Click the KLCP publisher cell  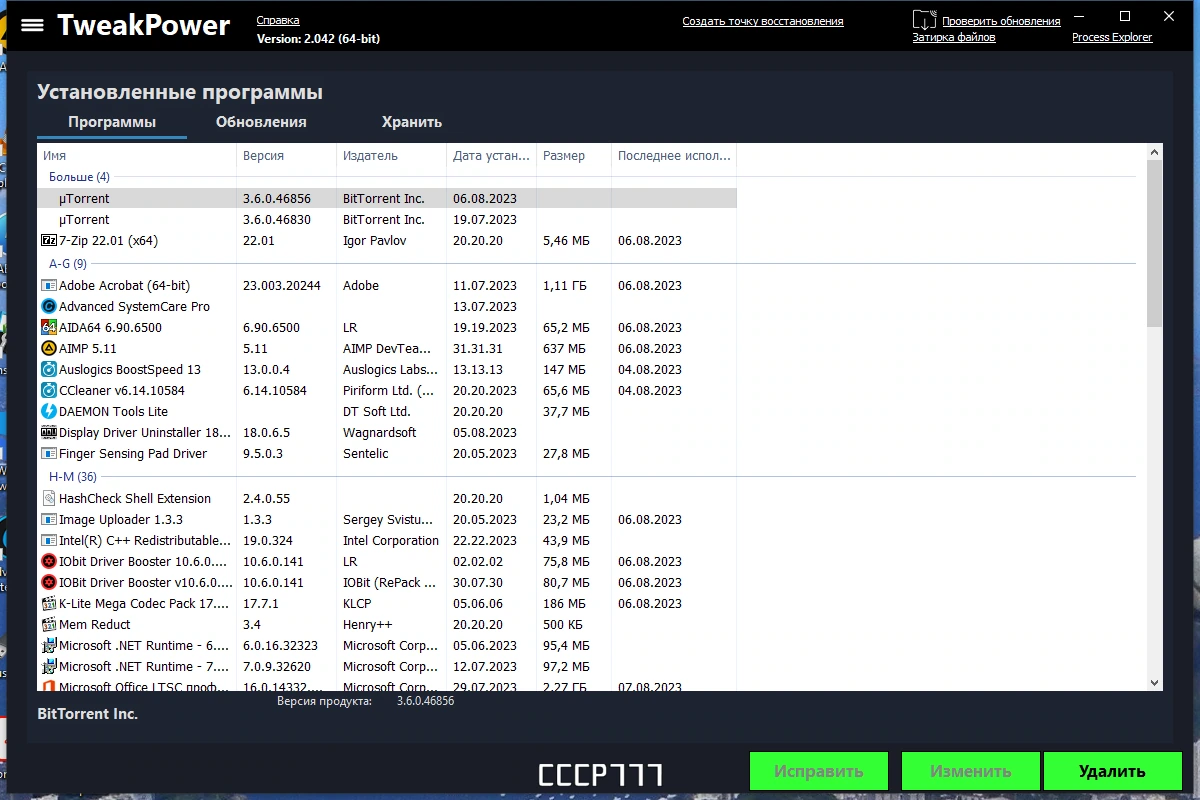(357, 604)
